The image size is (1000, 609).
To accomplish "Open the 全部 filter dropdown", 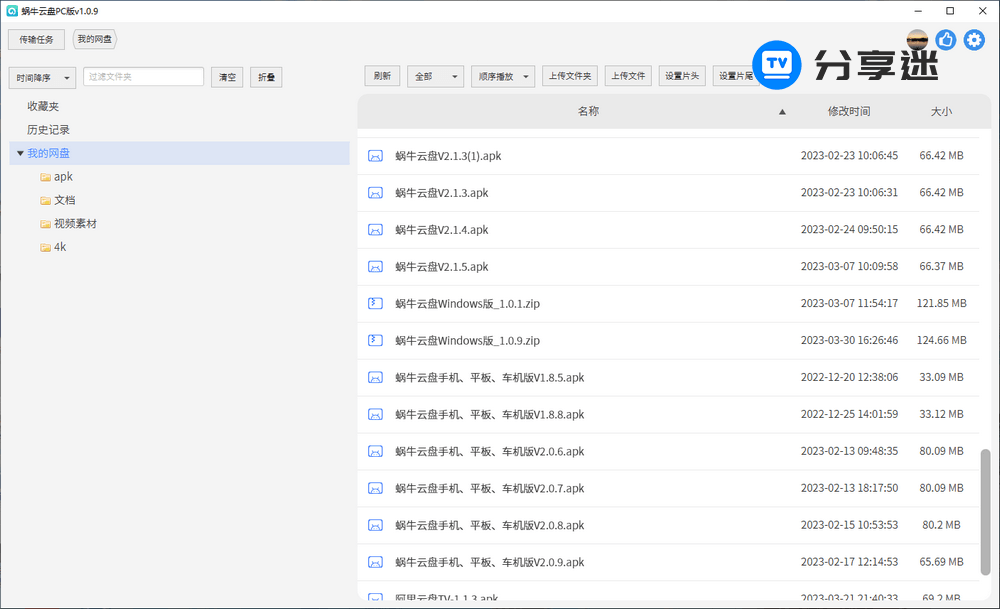I will click(x=435, y=75).
